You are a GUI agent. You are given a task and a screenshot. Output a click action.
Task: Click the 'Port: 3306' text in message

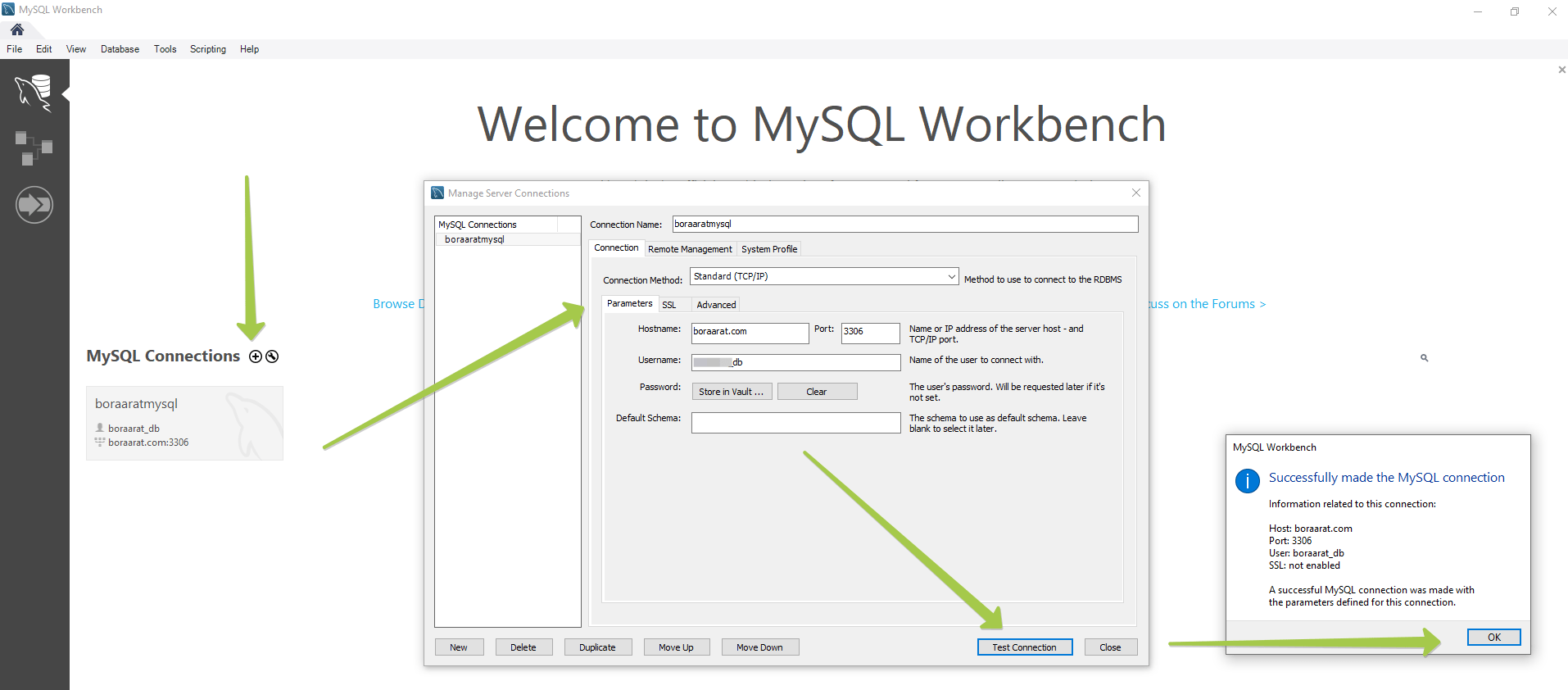tap(1290, 541)
